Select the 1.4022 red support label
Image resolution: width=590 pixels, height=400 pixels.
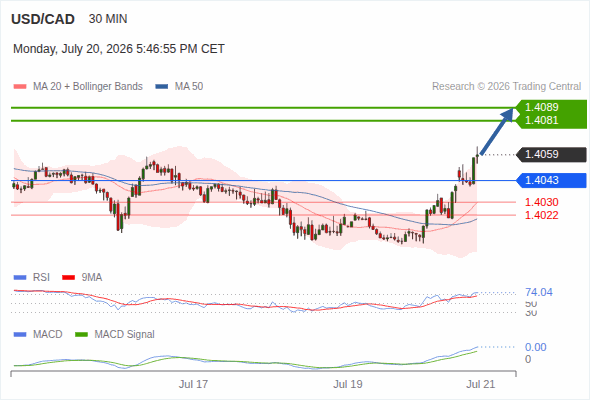point(541,215)
